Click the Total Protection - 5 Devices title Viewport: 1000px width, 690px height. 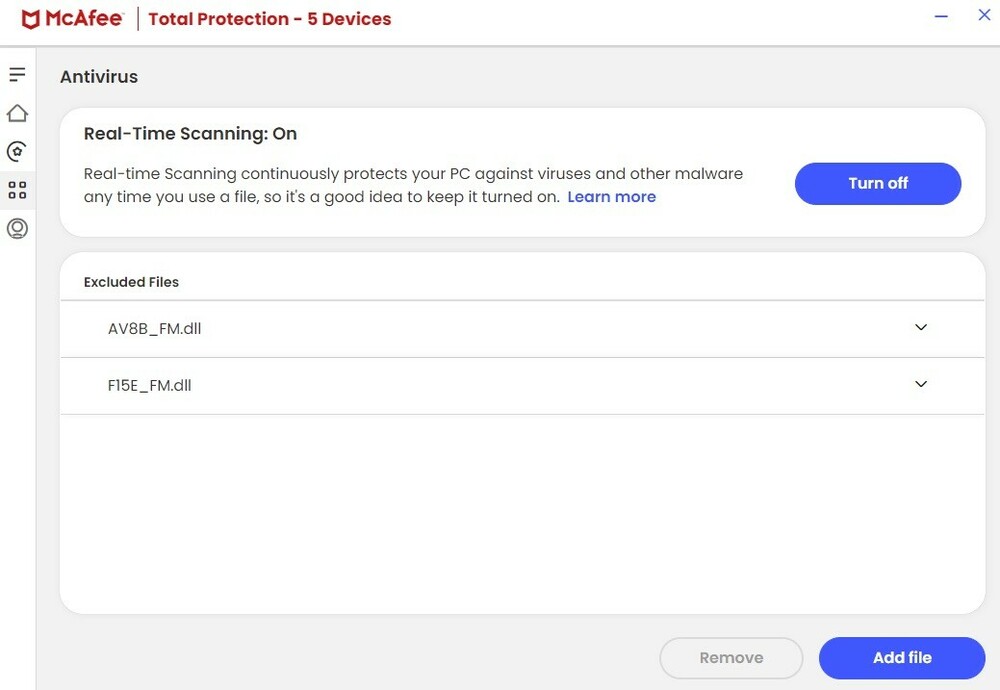point(270,19)
